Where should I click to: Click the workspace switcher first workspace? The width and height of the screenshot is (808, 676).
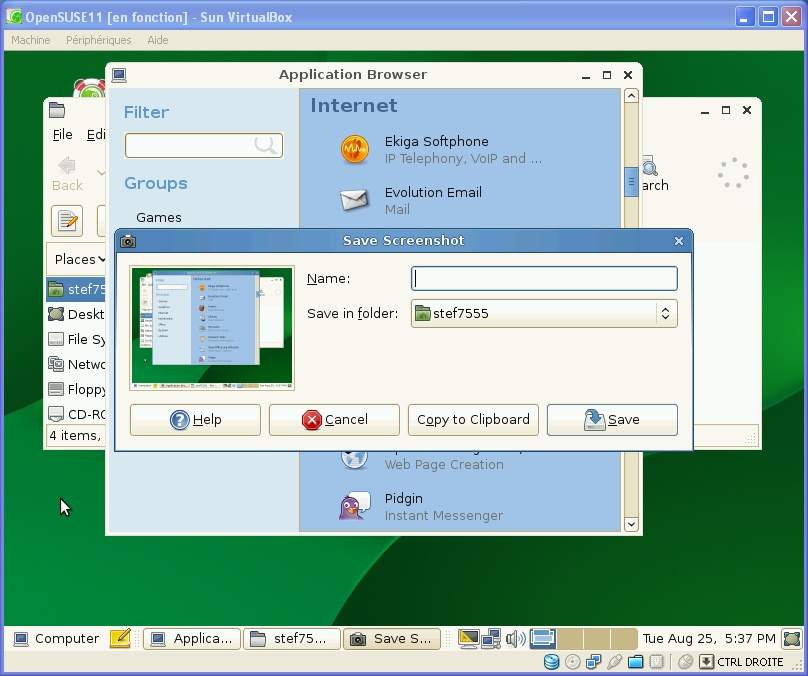(x=543, y=639)
